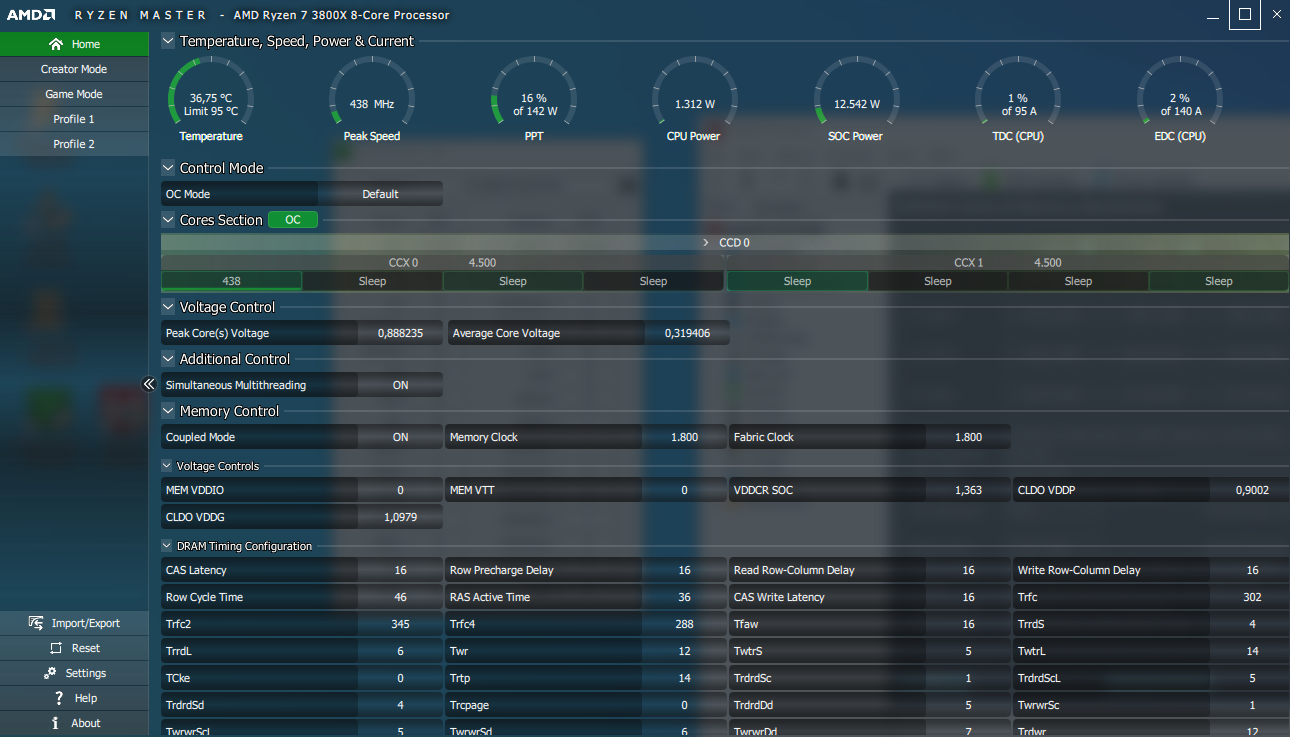Open Profile 2
1290x737 pixels.
click(74, 144)
